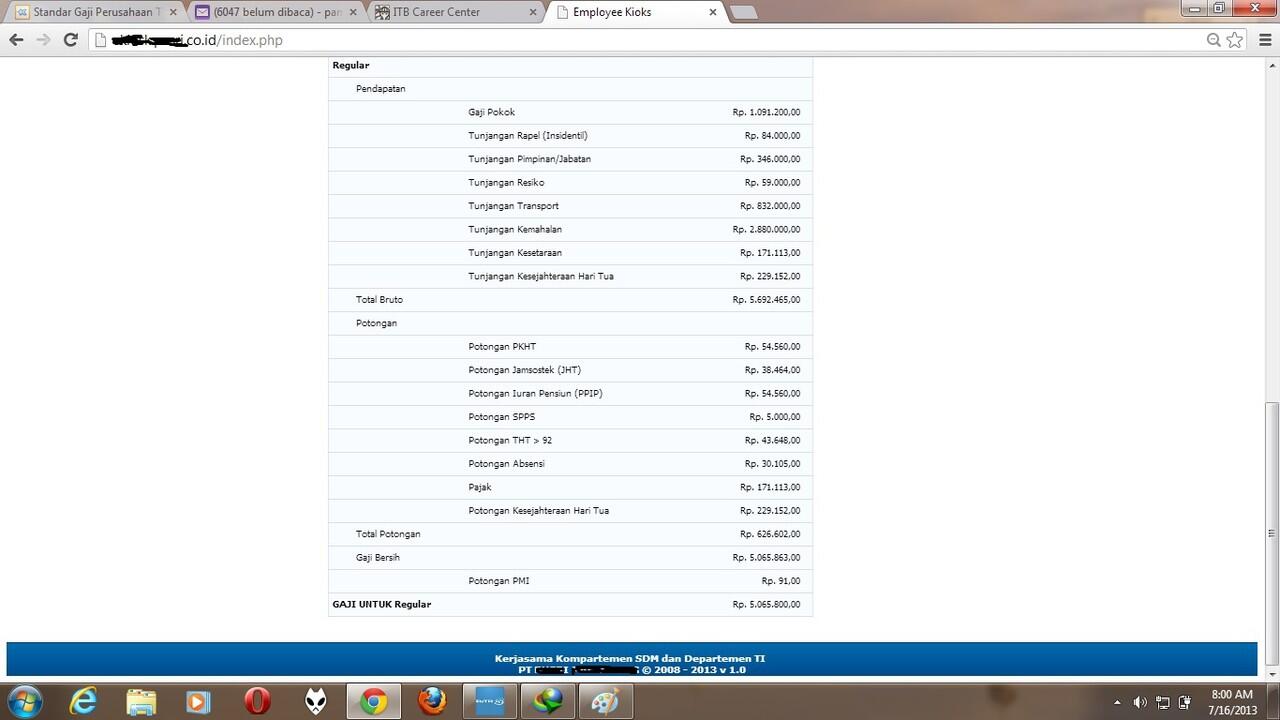The width and height of the screenshot is (1280, 720).
Task: Click the Gaji Bersih label
Action: point(378,558)
